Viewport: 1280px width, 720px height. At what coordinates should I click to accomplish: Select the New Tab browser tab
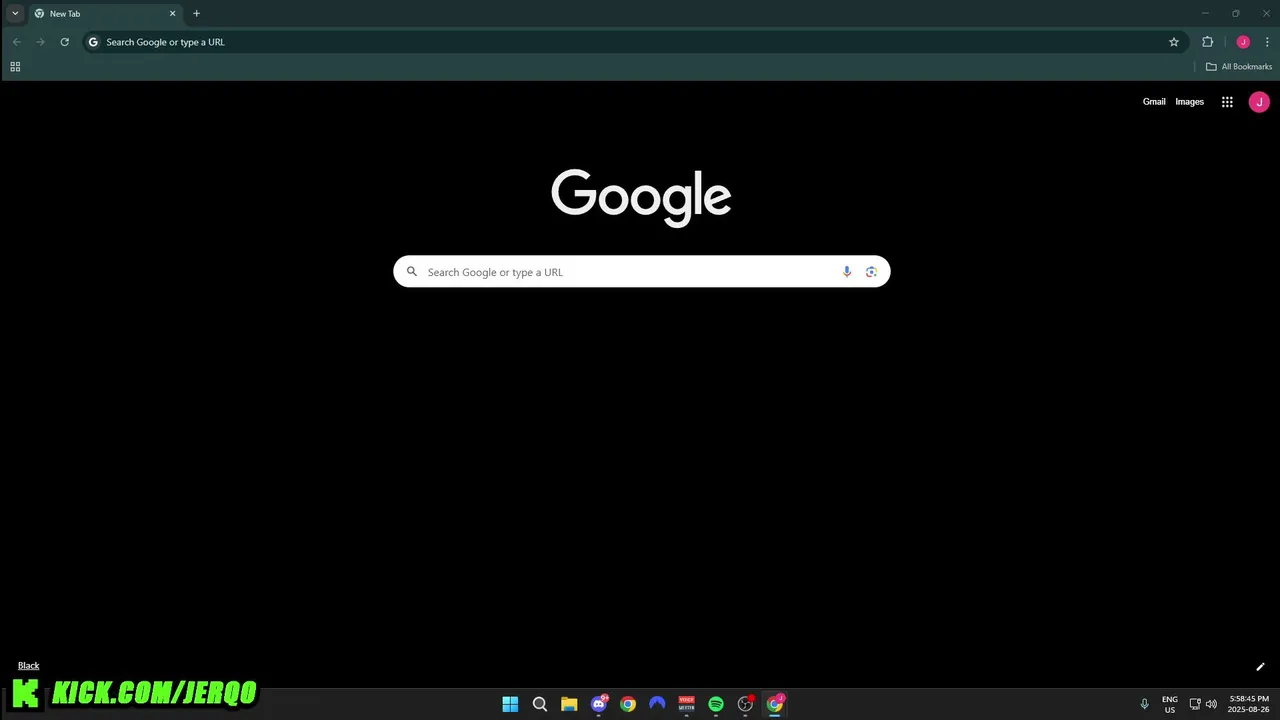pos(104,14)
